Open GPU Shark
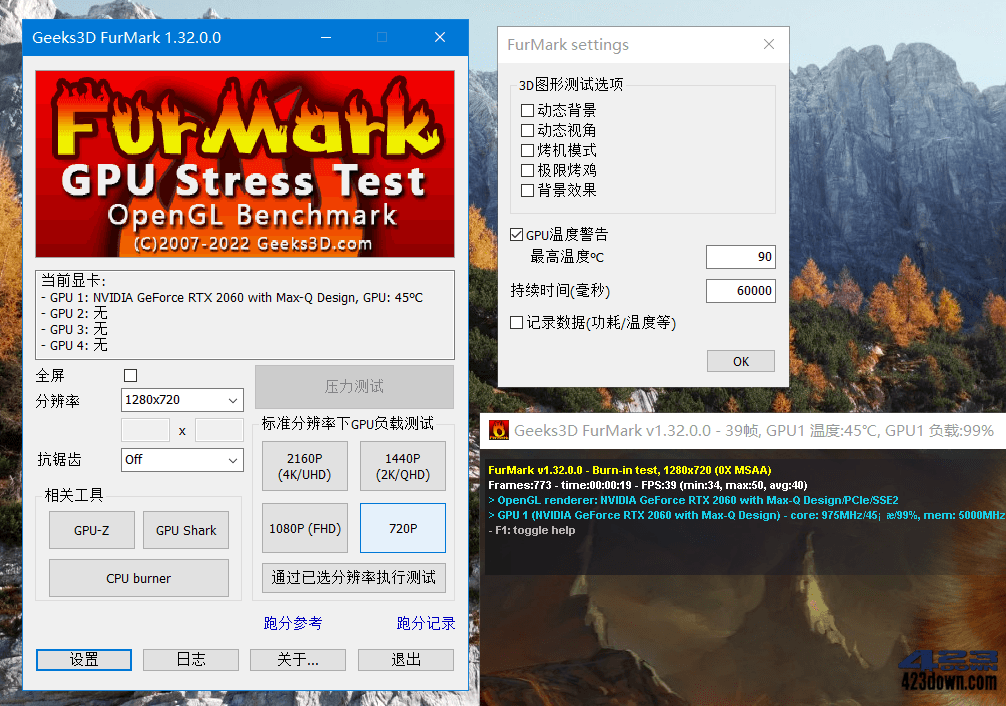 point(185,530)
